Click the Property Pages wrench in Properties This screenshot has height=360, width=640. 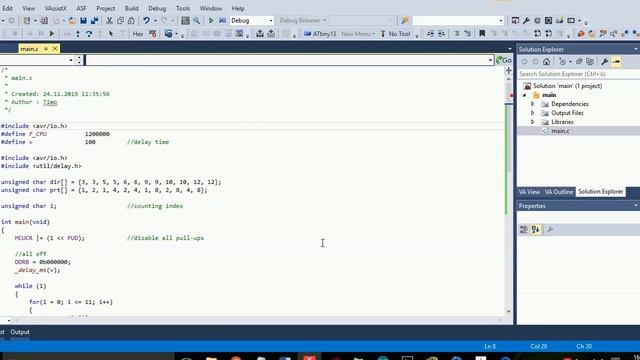[x=550, y=230]
